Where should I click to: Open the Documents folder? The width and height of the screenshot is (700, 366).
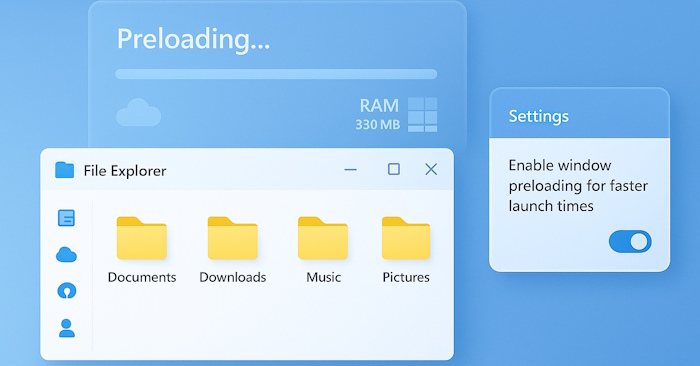pos(142,238)
